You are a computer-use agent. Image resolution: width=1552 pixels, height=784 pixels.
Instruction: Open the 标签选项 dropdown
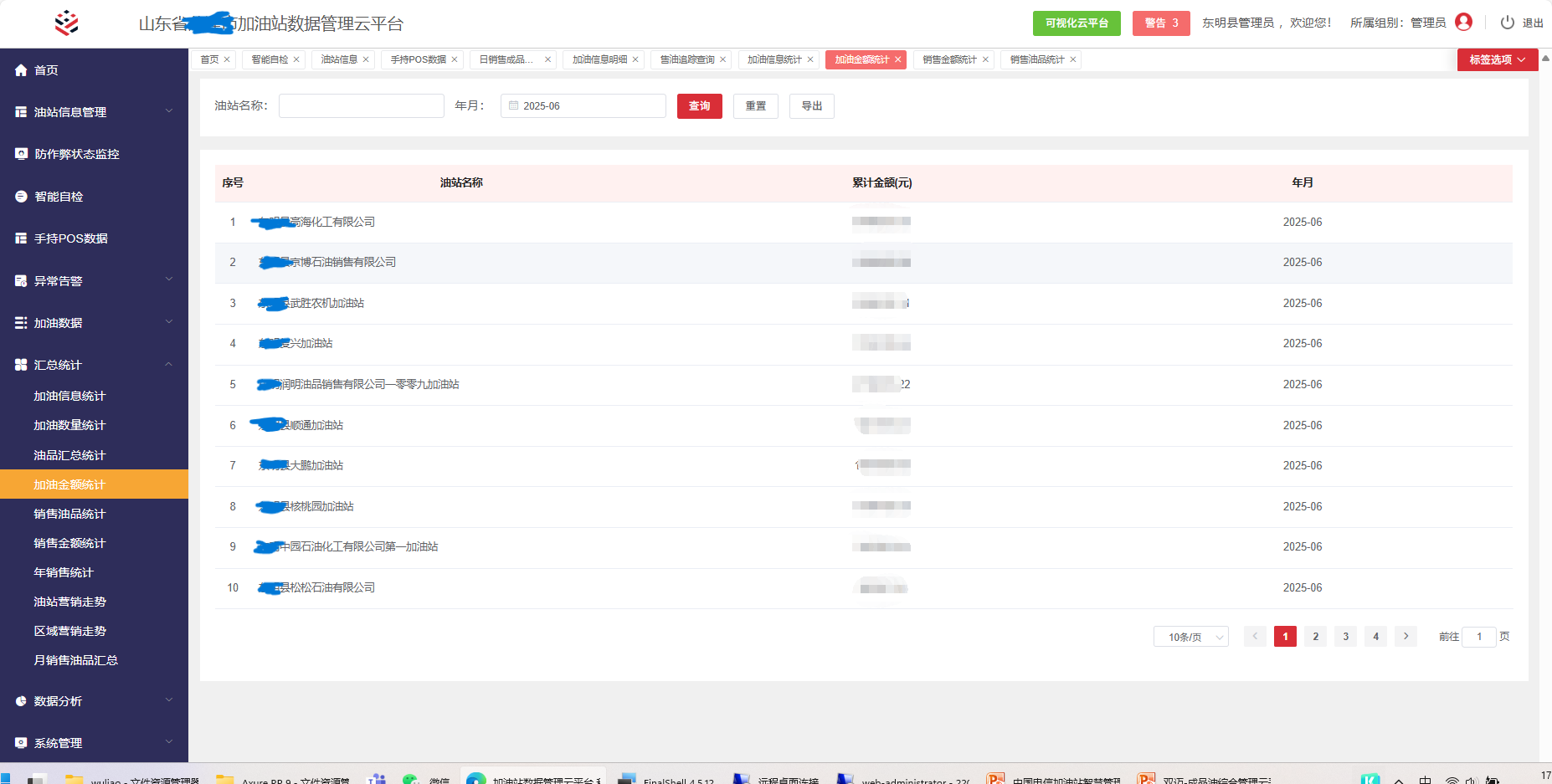click(1498, 59)
